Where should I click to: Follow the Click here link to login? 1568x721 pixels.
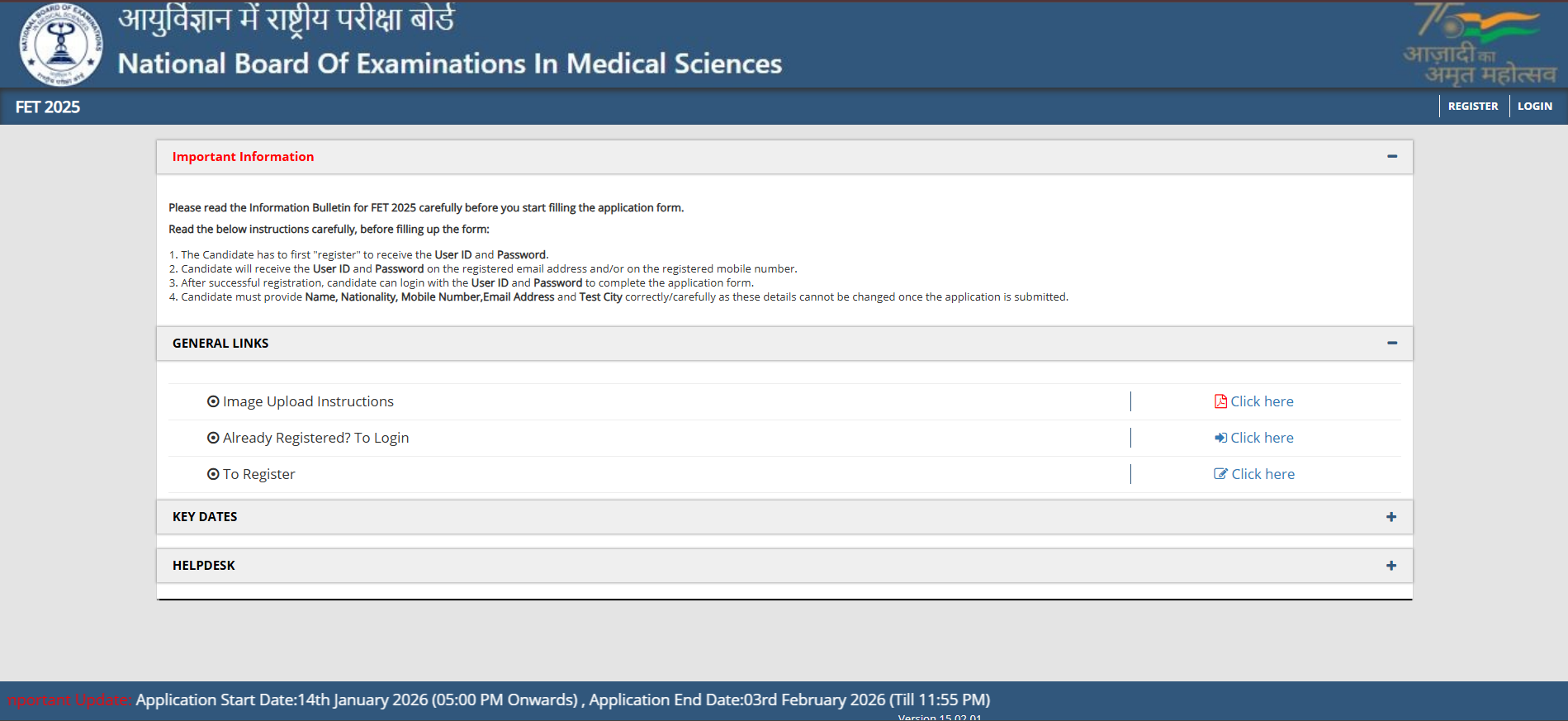point(1262,438)
